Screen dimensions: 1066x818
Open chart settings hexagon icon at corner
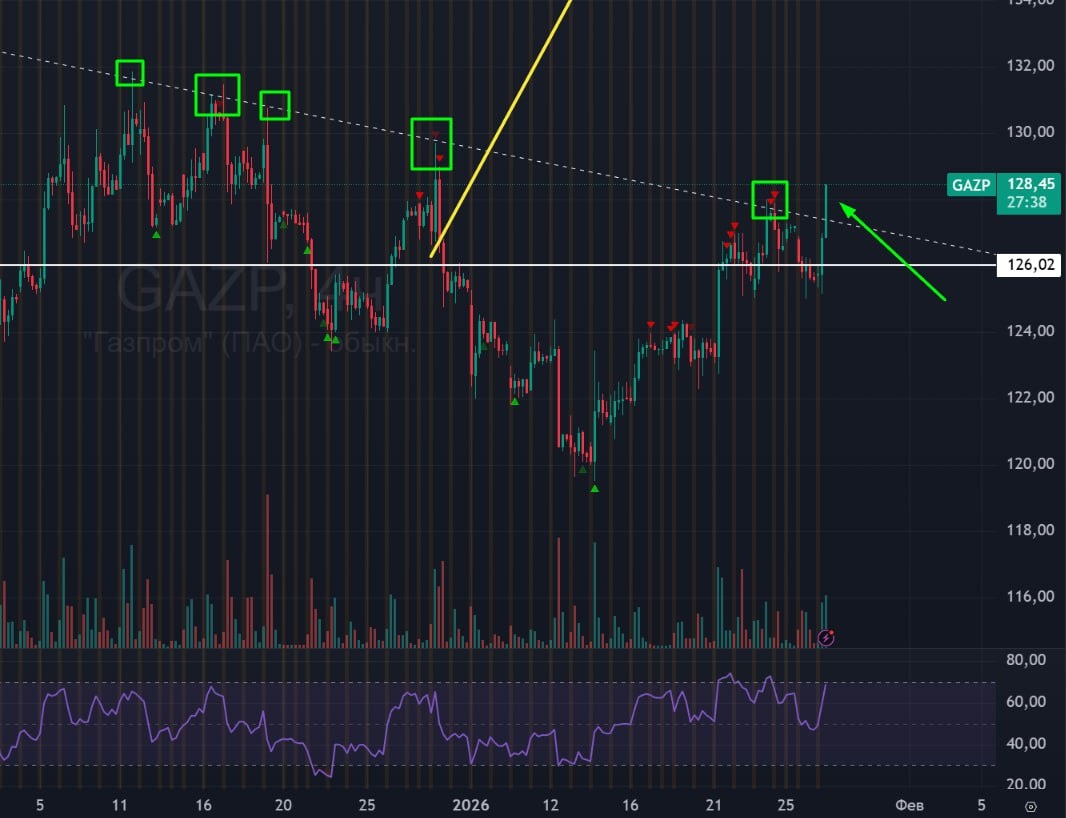point(1031,807)
